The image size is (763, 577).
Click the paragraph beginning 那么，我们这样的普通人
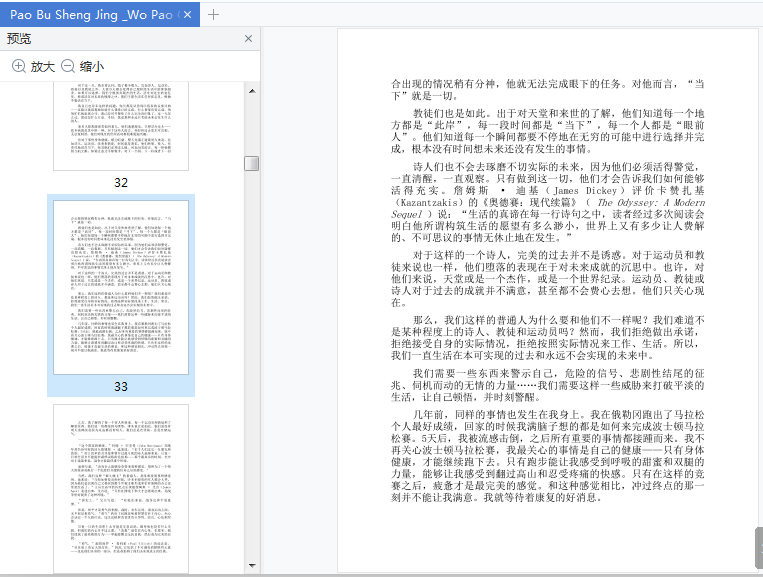547,338
